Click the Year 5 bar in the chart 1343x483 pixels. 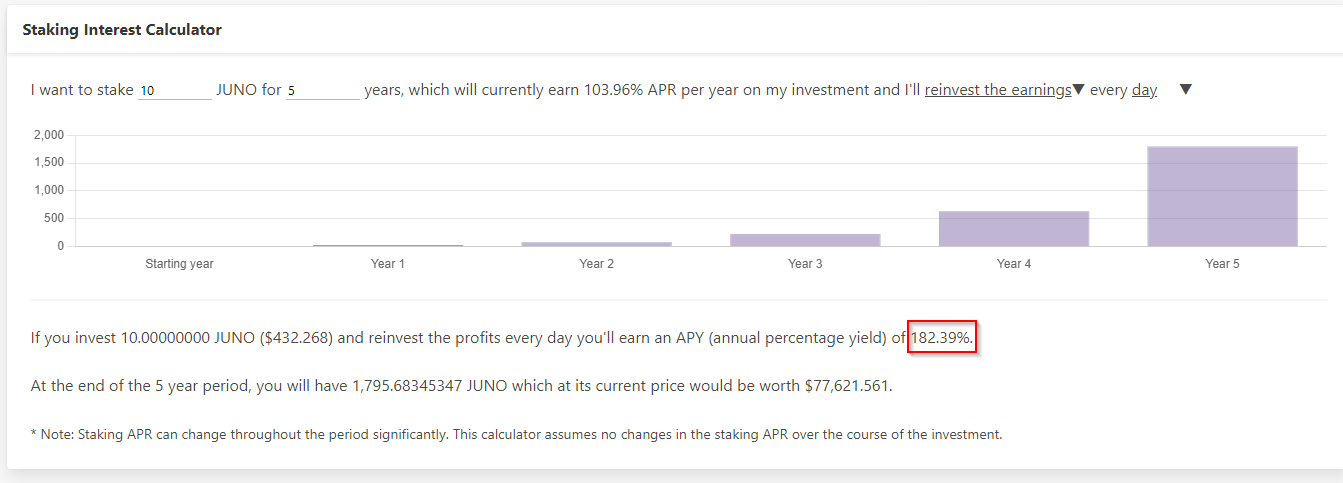[1222, 196]
